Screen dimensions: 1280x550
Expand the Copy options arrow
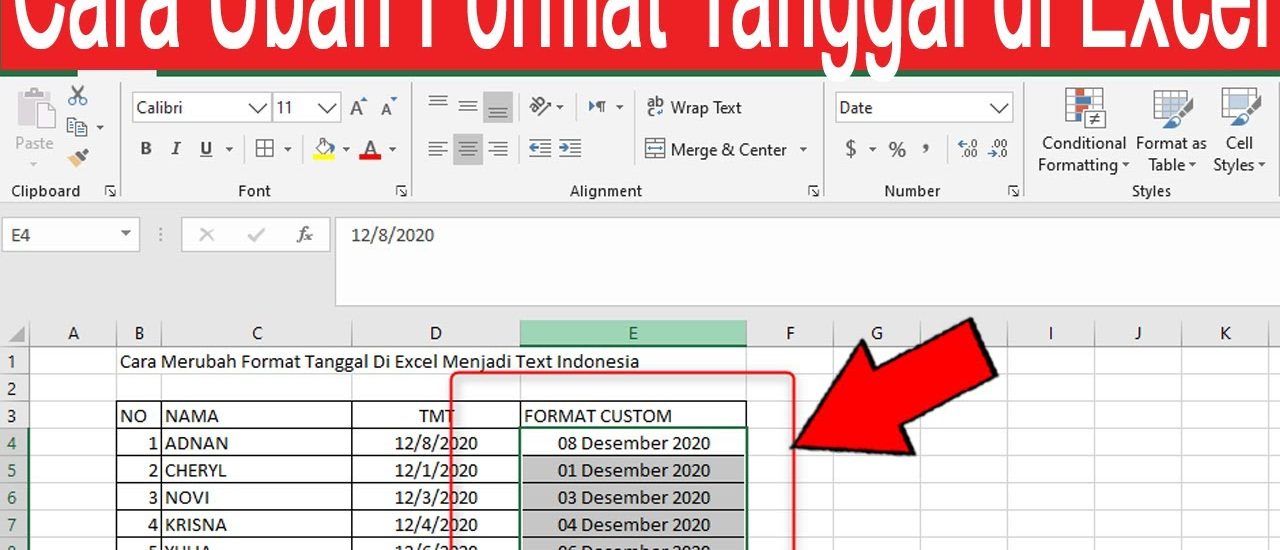click(x=99, y=127)
